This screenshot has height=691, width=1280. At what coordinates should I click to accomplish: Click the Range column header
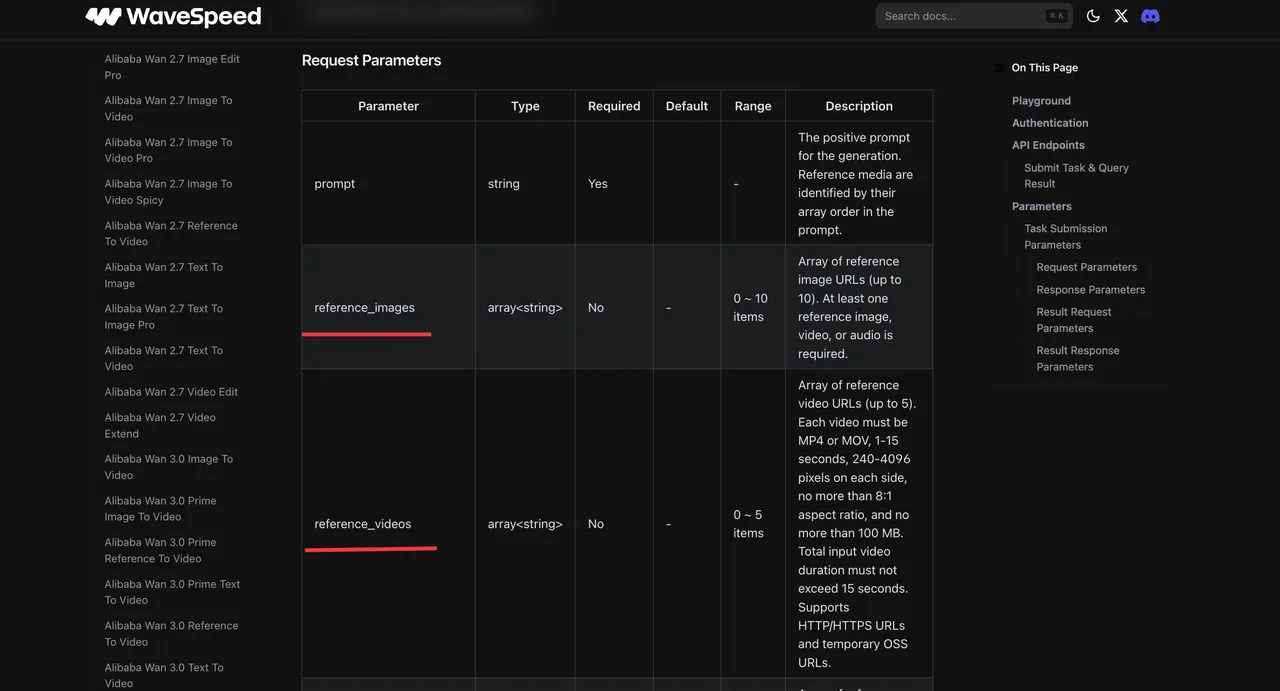click(753, 106)
